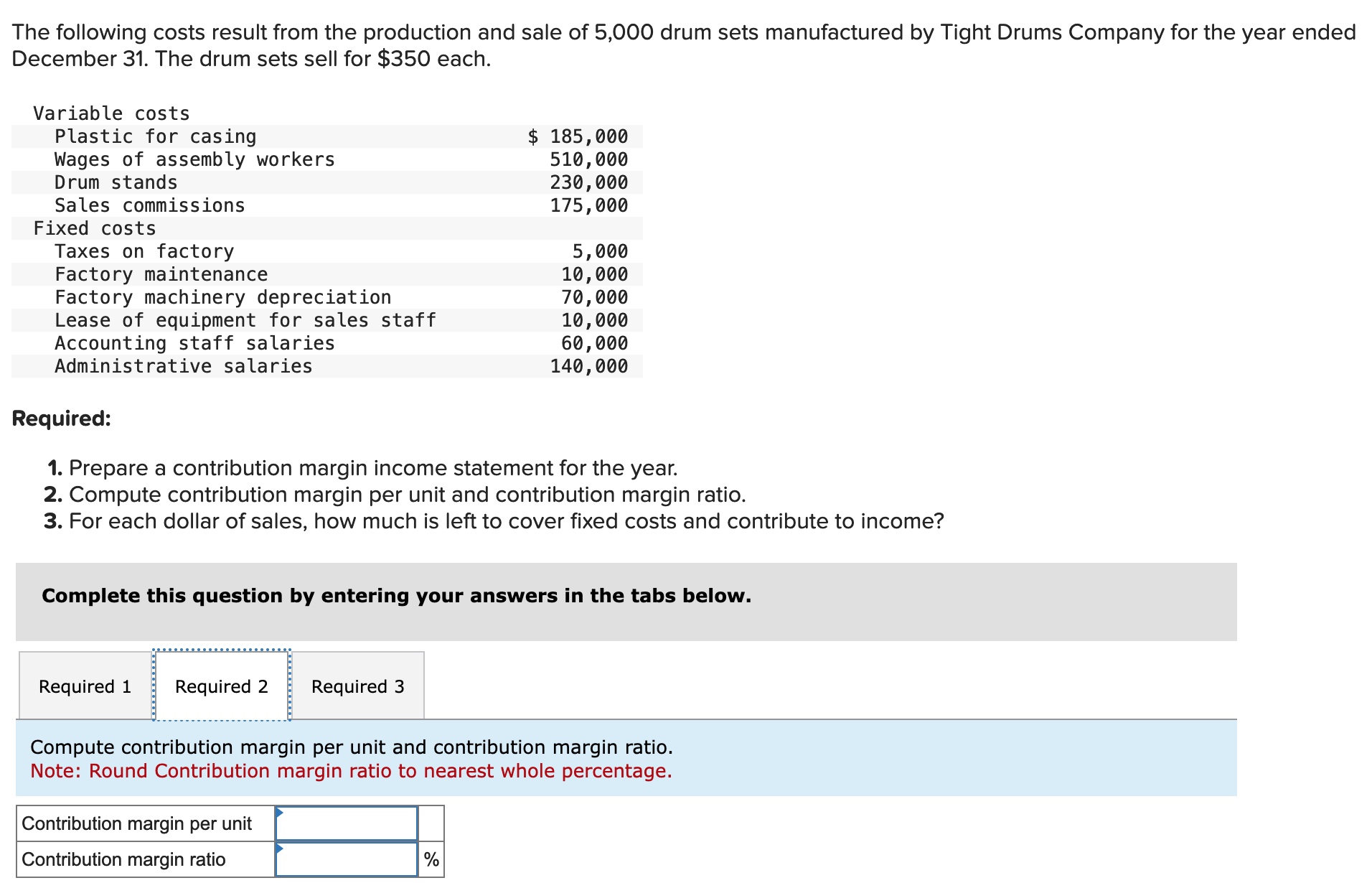Click the empty unit cell beside margin per unit
The image size is (1372, 883).
431,823
